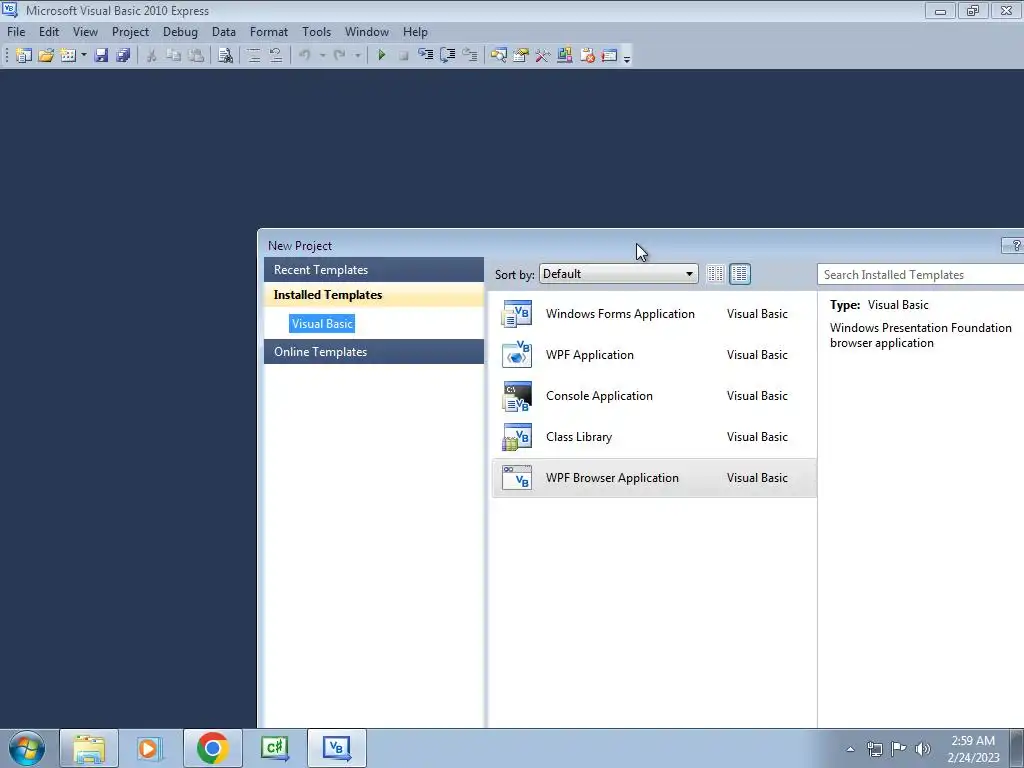Open the Project menu
The image size is (1024, 768).
point(130,32)
